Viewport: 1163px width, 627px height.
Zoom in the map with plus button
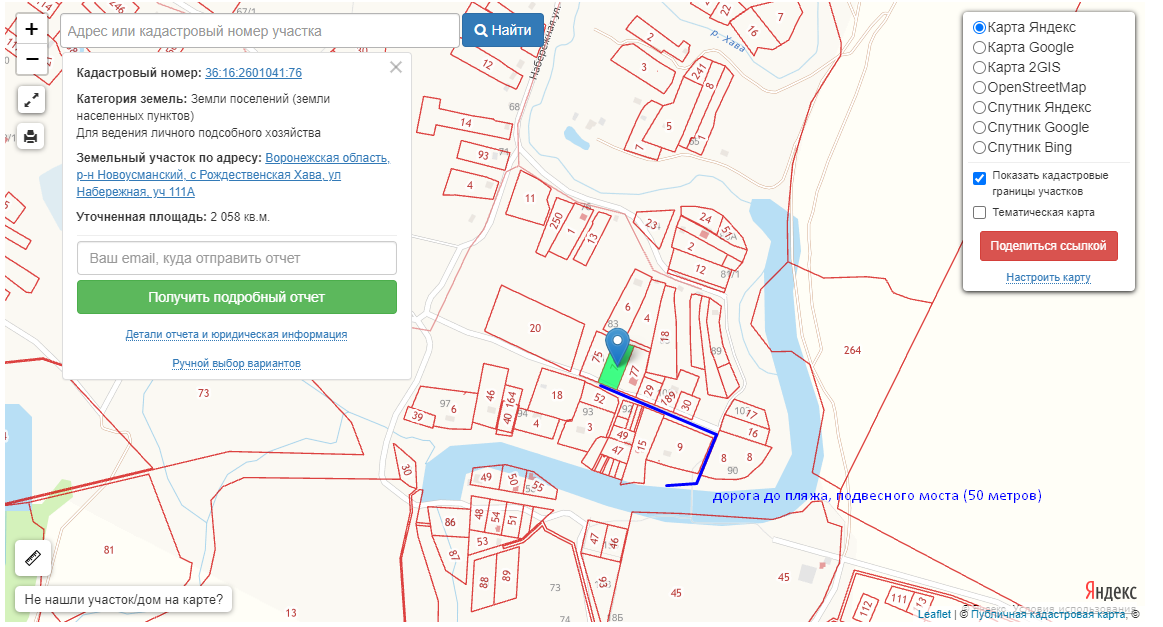(31, 30)
